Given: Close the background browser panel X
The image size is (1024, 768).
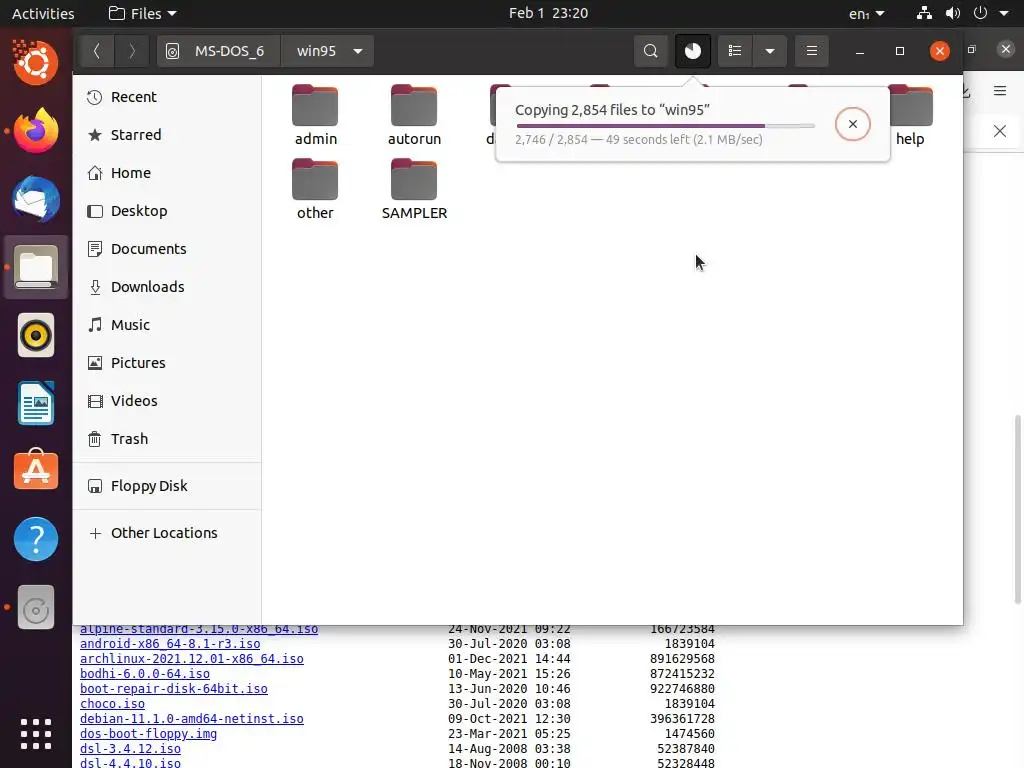Looking at the screenshot, I should tap(1000, 131).
